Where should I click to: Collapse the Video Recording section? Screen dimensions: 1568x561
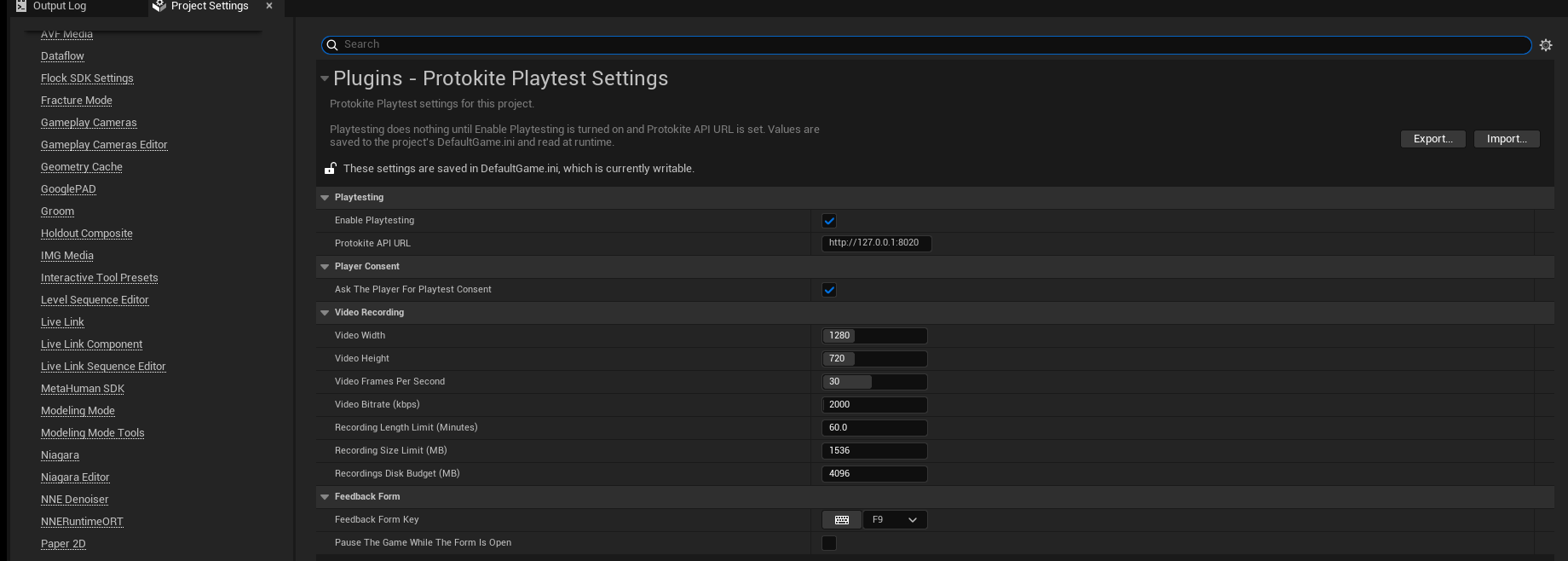point(325,313)
